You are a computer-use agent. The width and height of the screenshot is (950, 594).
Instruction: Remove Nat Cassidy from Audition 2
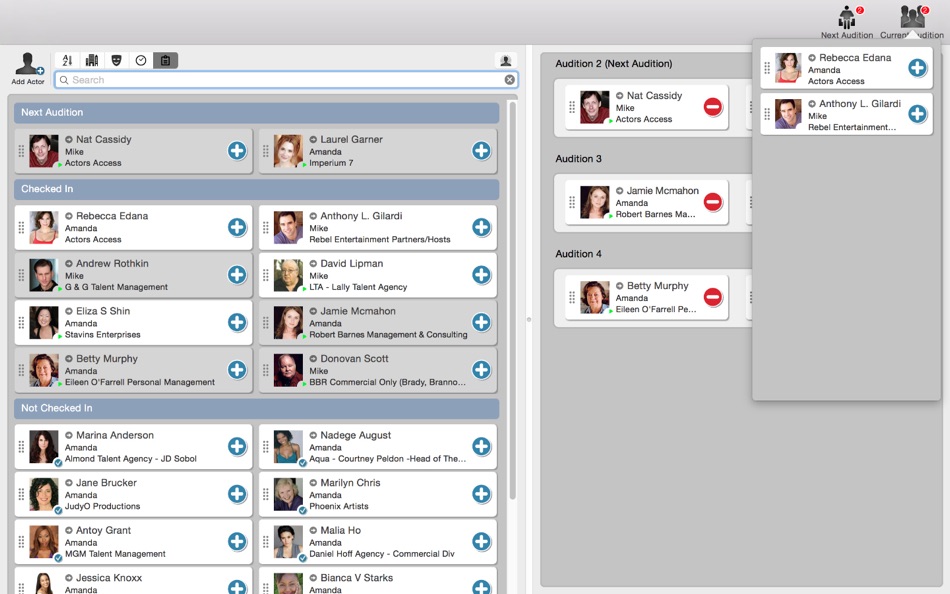click(x=712, y=107)
